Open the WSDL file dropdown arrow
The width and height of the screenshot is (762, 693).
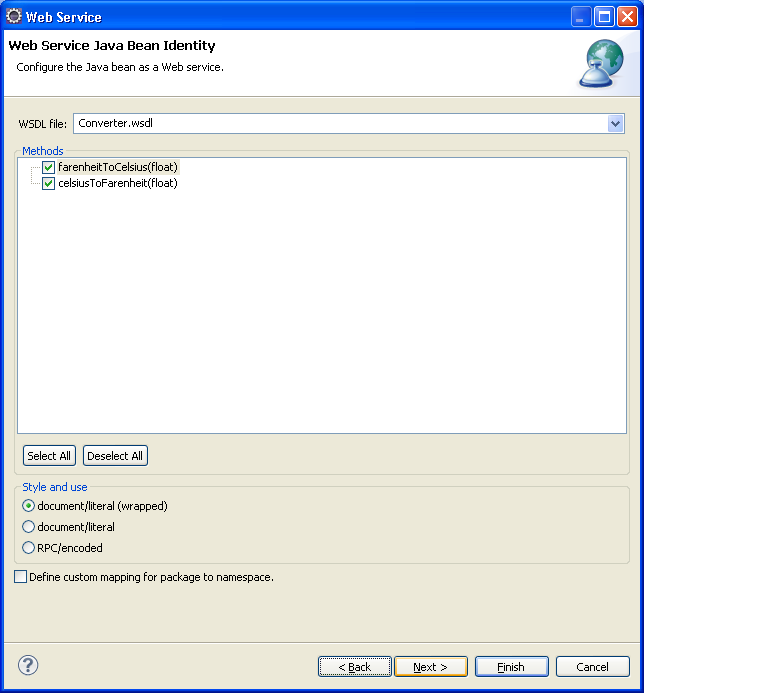(x=615, y=123)
